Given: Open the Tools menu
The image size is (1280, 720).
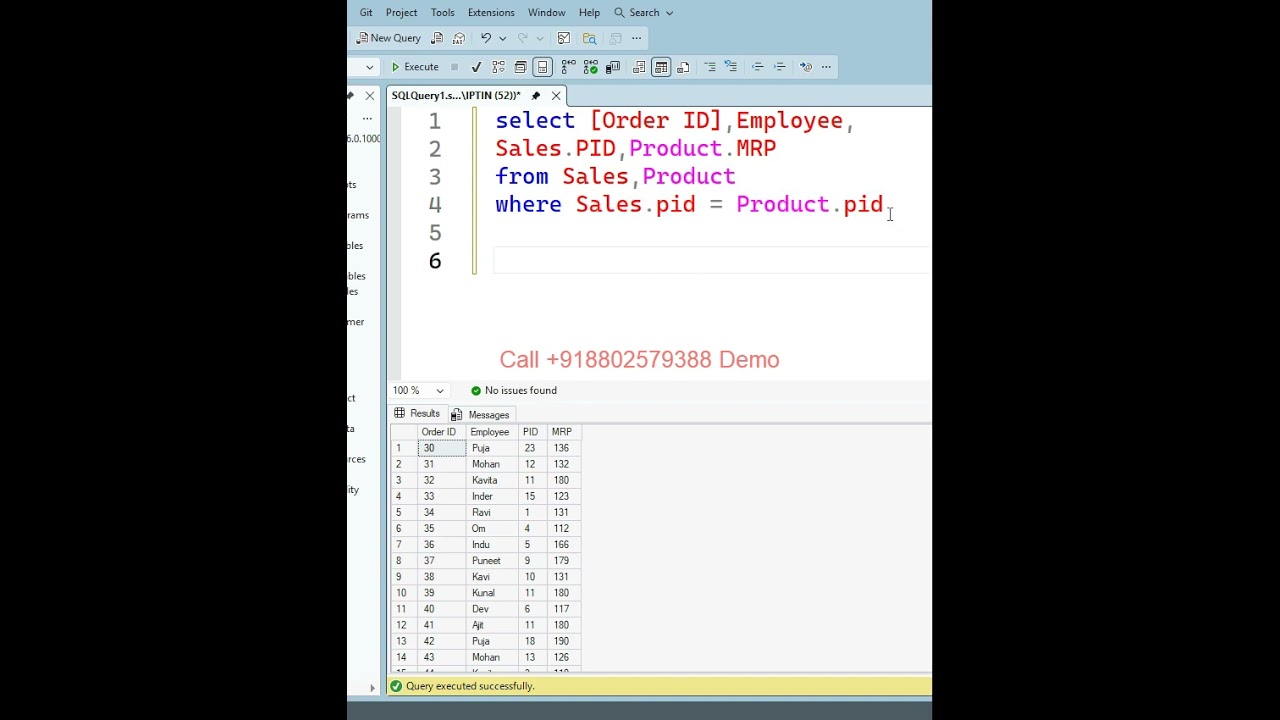Looking at the screenshot, I should [x=442, y=13].
